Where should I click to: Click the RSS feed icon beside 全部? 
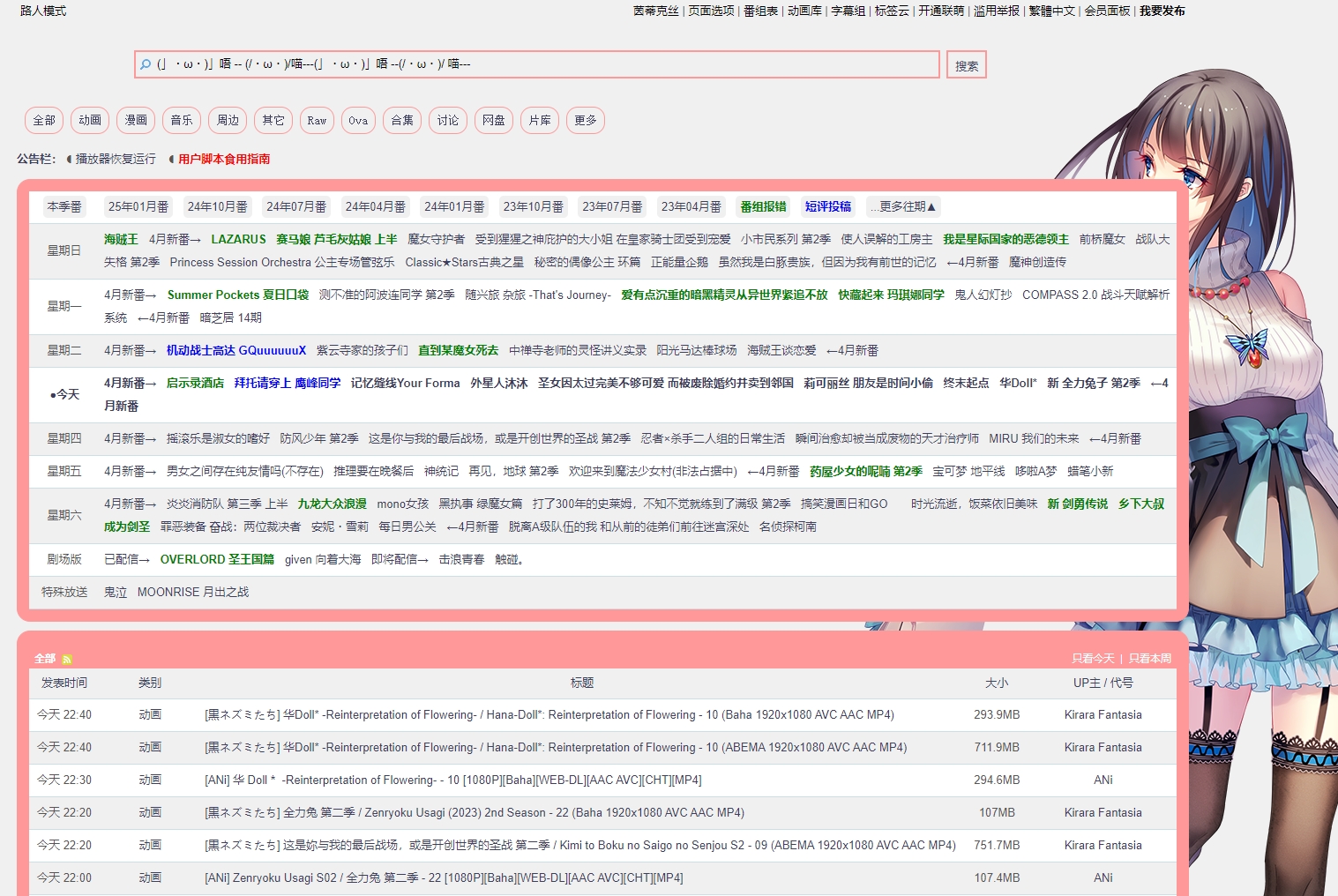pos(67,659)
